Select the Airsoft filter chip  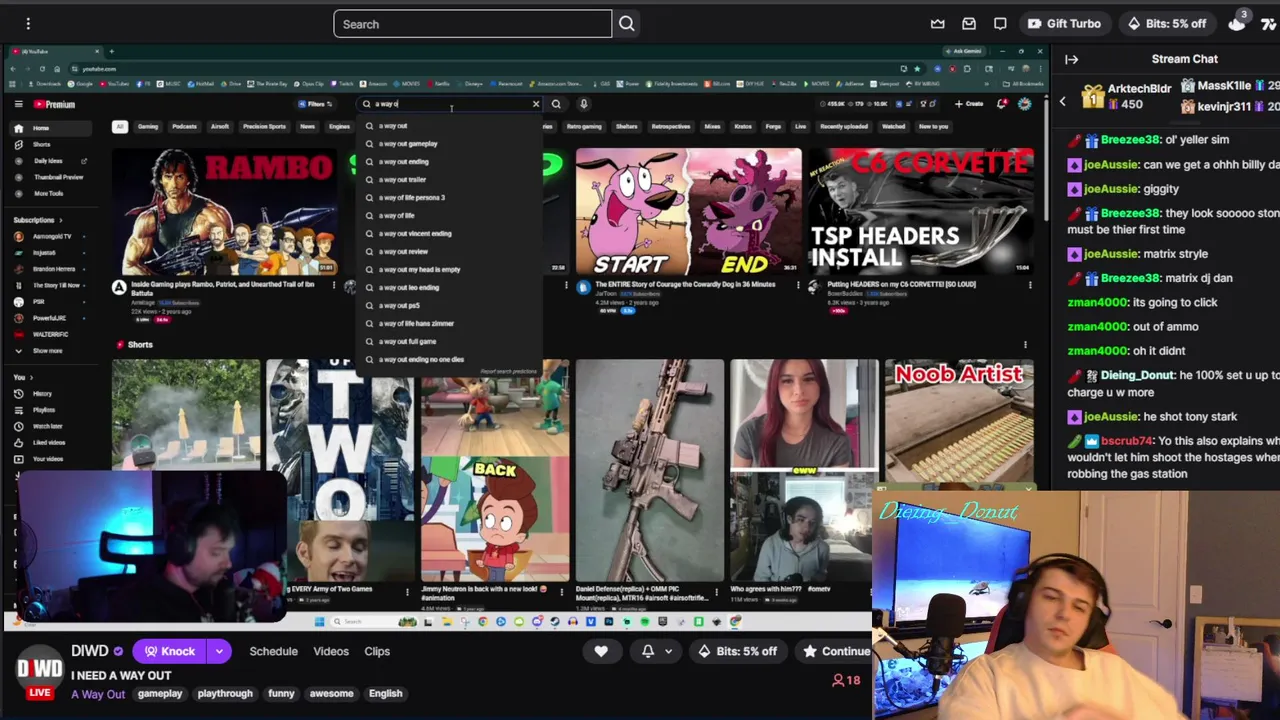pyautogui.click(x=220, y=127)
